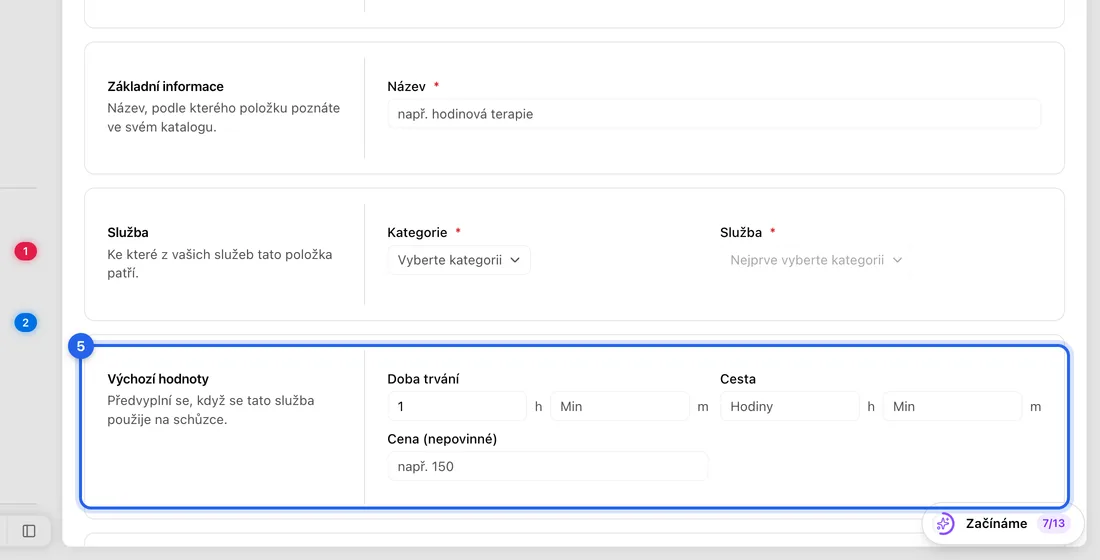
Task: Click the Cesta Hodiny field
Action: click(790, 406)
